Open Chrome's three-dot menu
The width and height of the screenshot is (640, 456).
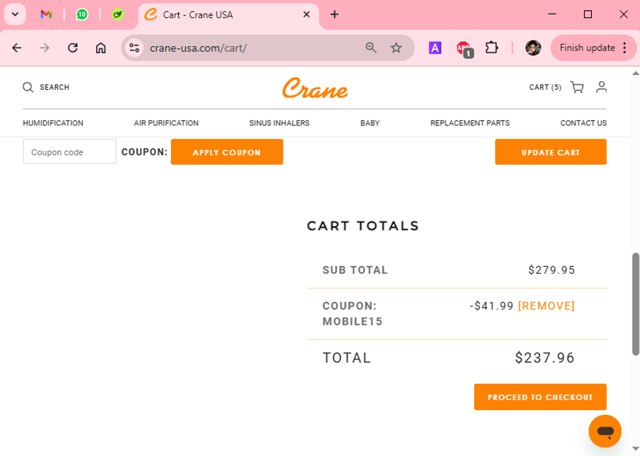pyautogui.click(x=625, y=48)
